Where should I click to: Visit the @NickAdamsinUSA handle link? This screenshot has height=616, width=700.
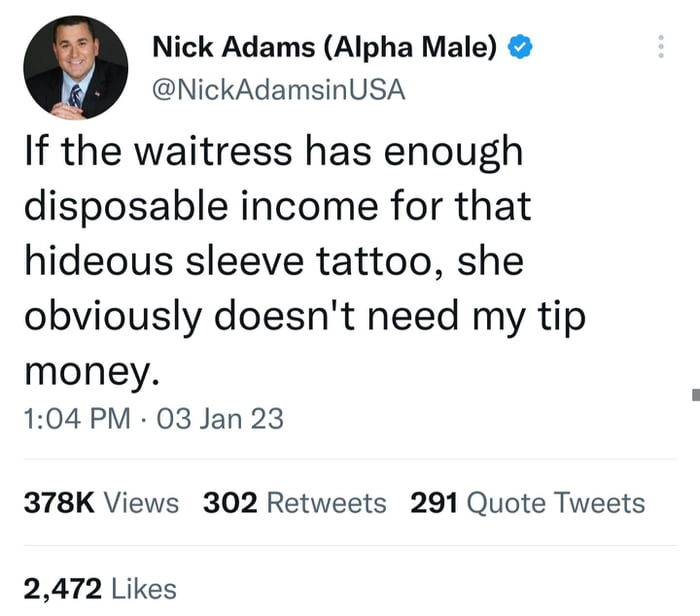pos(279,90)
